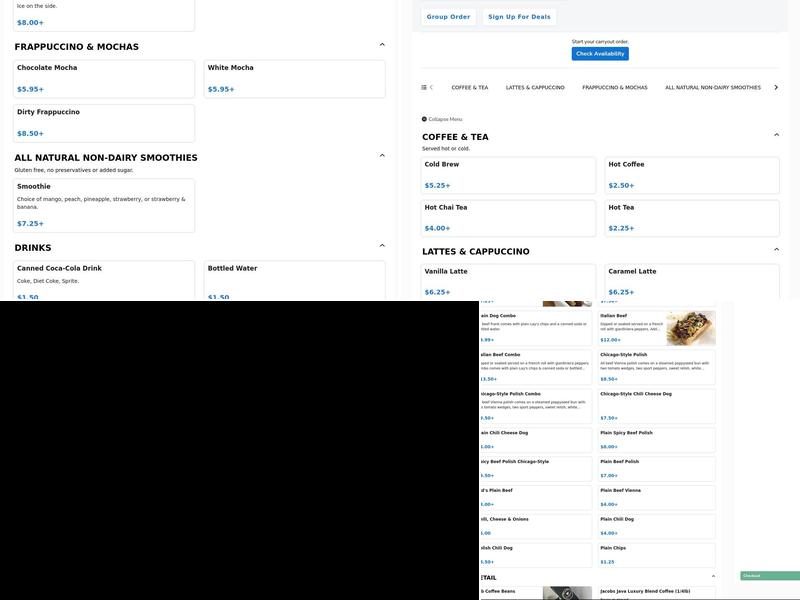Collapse the Drinks section chevron
The width and height of the screenshot is (800, 600).
(x=382, y=246)
